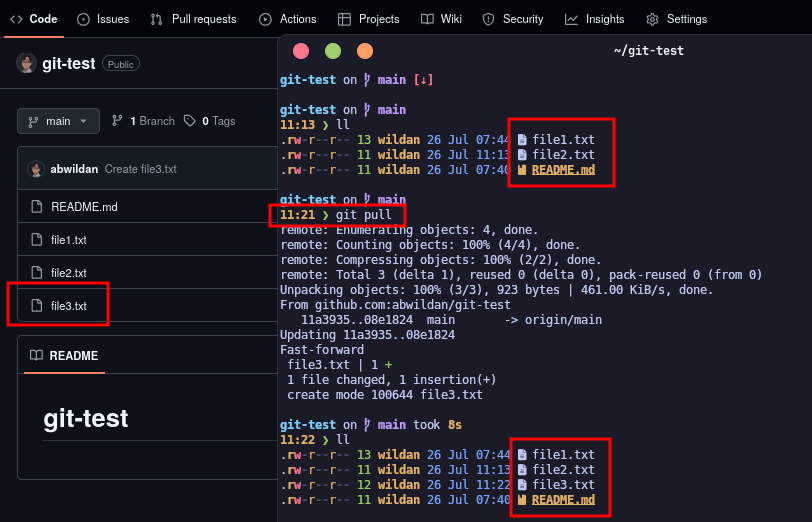Viewport: 812px width, 522px height.
Task: Open file2.txt in the GitHub file list
Action: [x=68, y=273]
